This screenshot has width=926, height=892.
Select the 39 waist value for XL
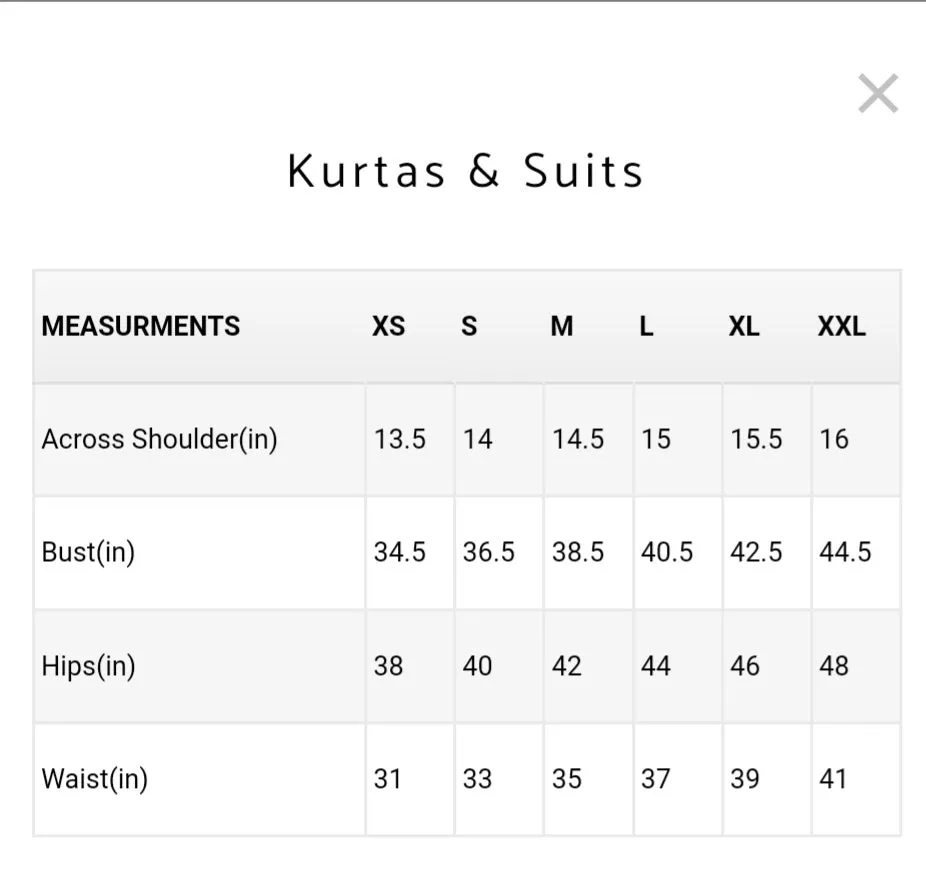tap(745, 779)
